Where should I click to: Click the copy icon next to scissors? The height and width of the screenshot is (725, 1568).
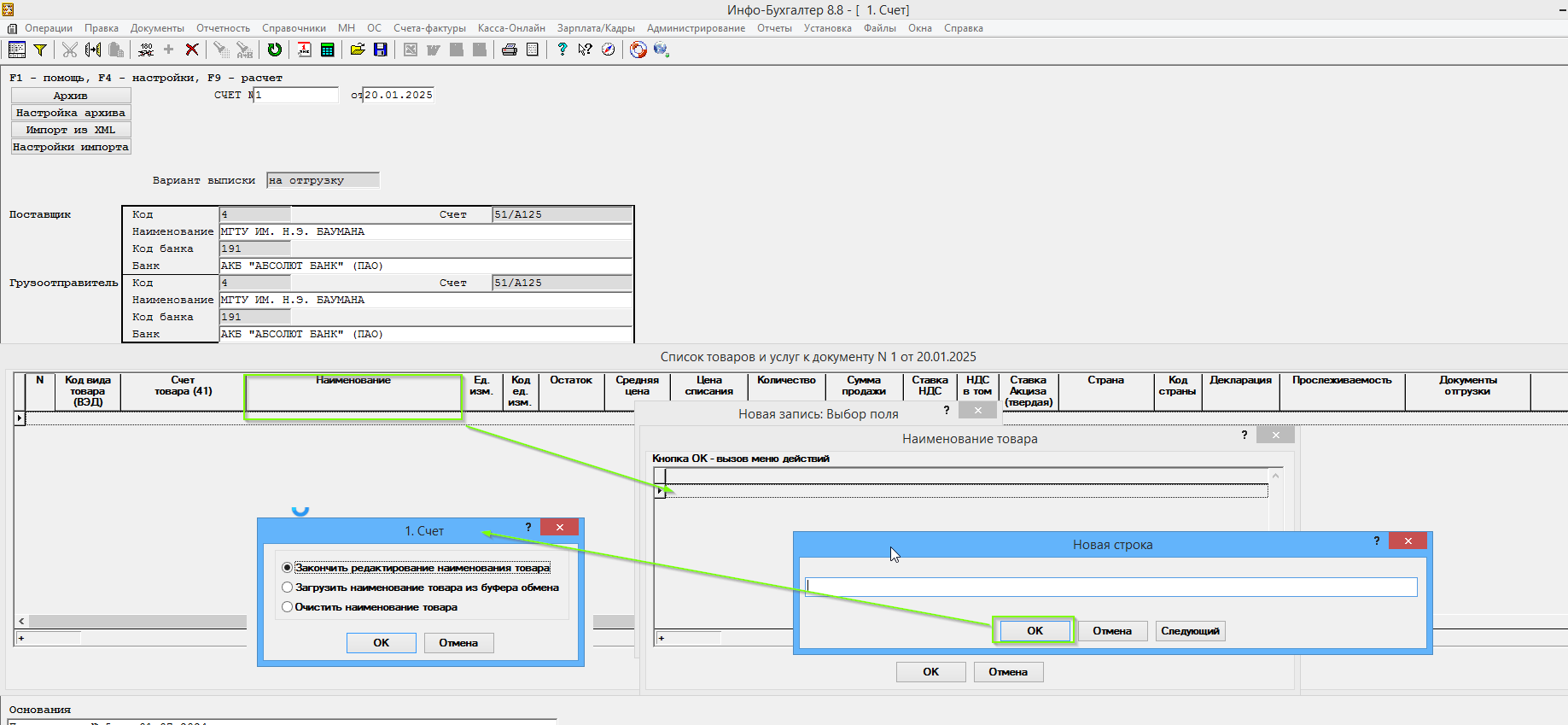[93, 50]
